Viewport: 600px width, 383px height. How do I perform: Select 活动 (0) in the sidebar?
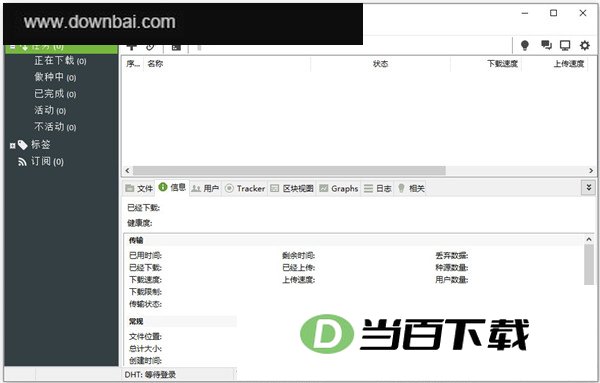point(50,110)
